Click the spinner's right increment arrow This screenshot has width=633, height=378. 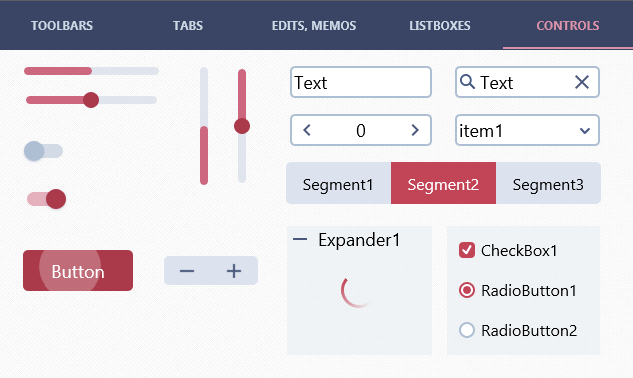(415, 130)
